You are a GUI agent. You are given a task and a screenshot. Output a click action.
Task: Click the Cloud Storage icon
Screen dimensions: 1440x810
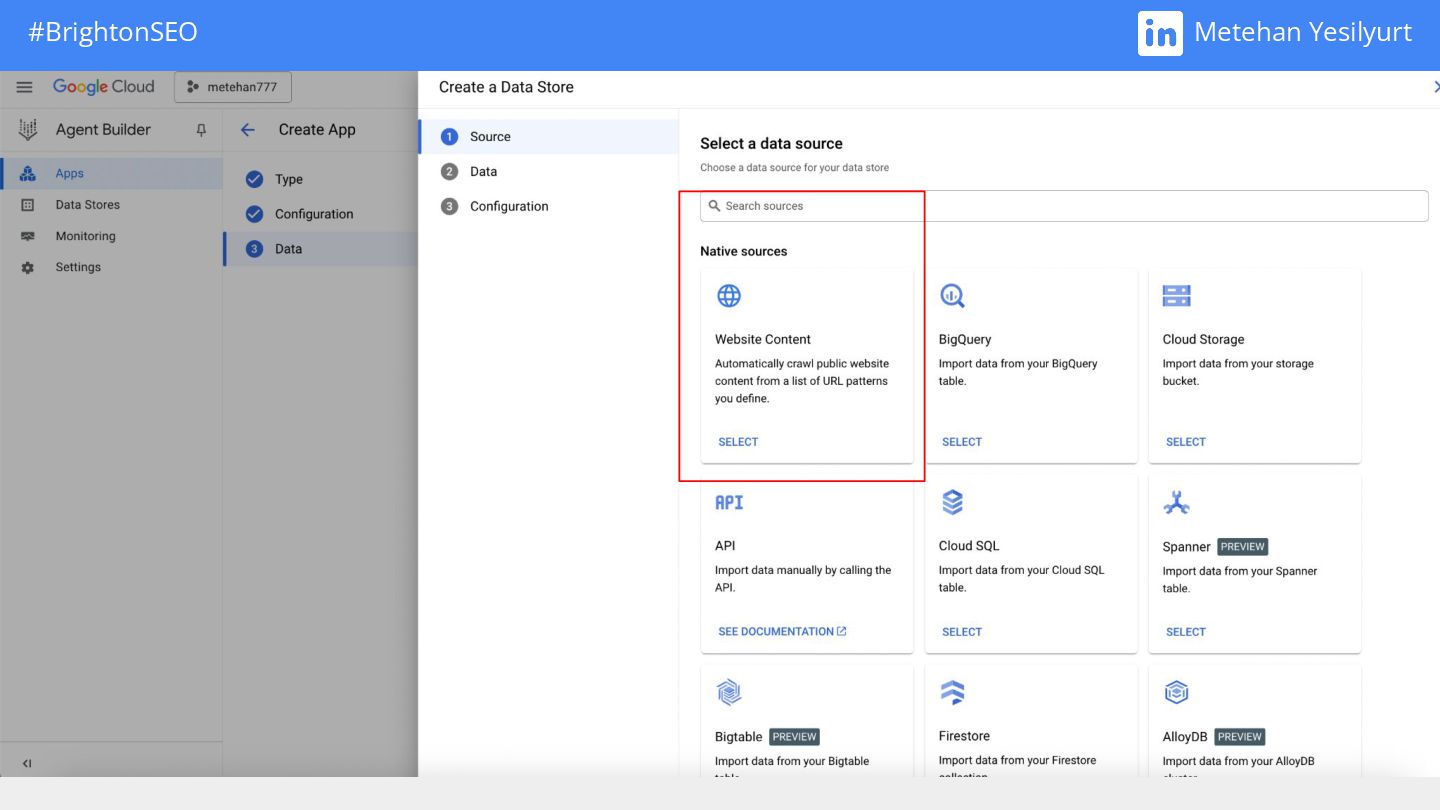pyautogui.click(x=1176, y=296)
